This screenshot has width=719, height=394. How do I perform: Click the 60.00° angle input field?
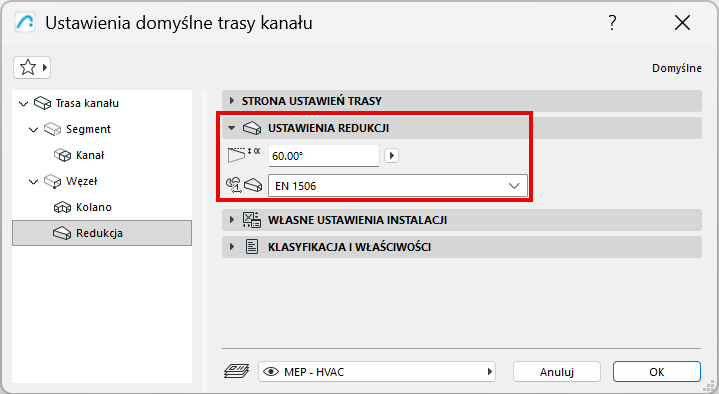[x=323, y=155]
